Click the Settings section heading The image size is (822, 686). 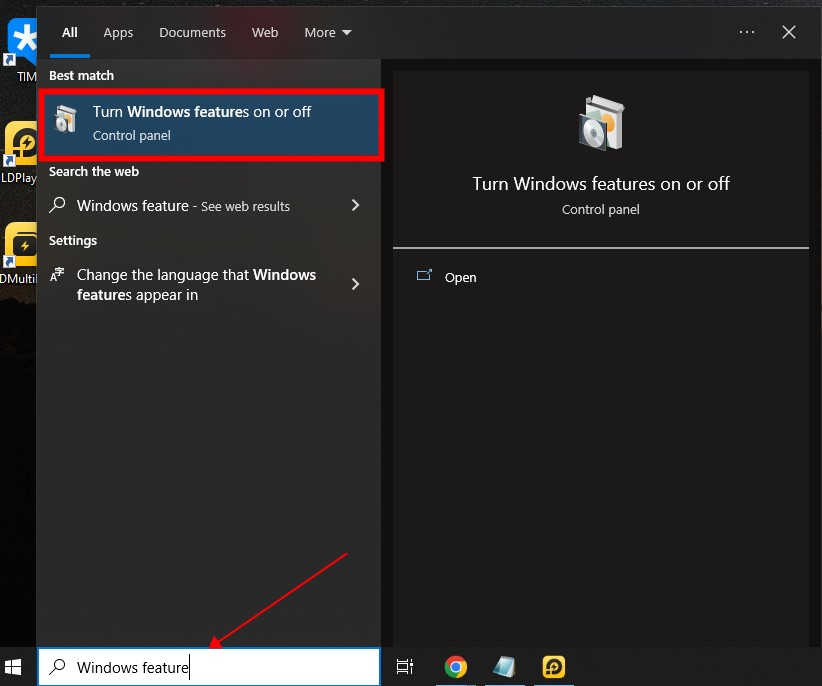click(x=73, y=241)
